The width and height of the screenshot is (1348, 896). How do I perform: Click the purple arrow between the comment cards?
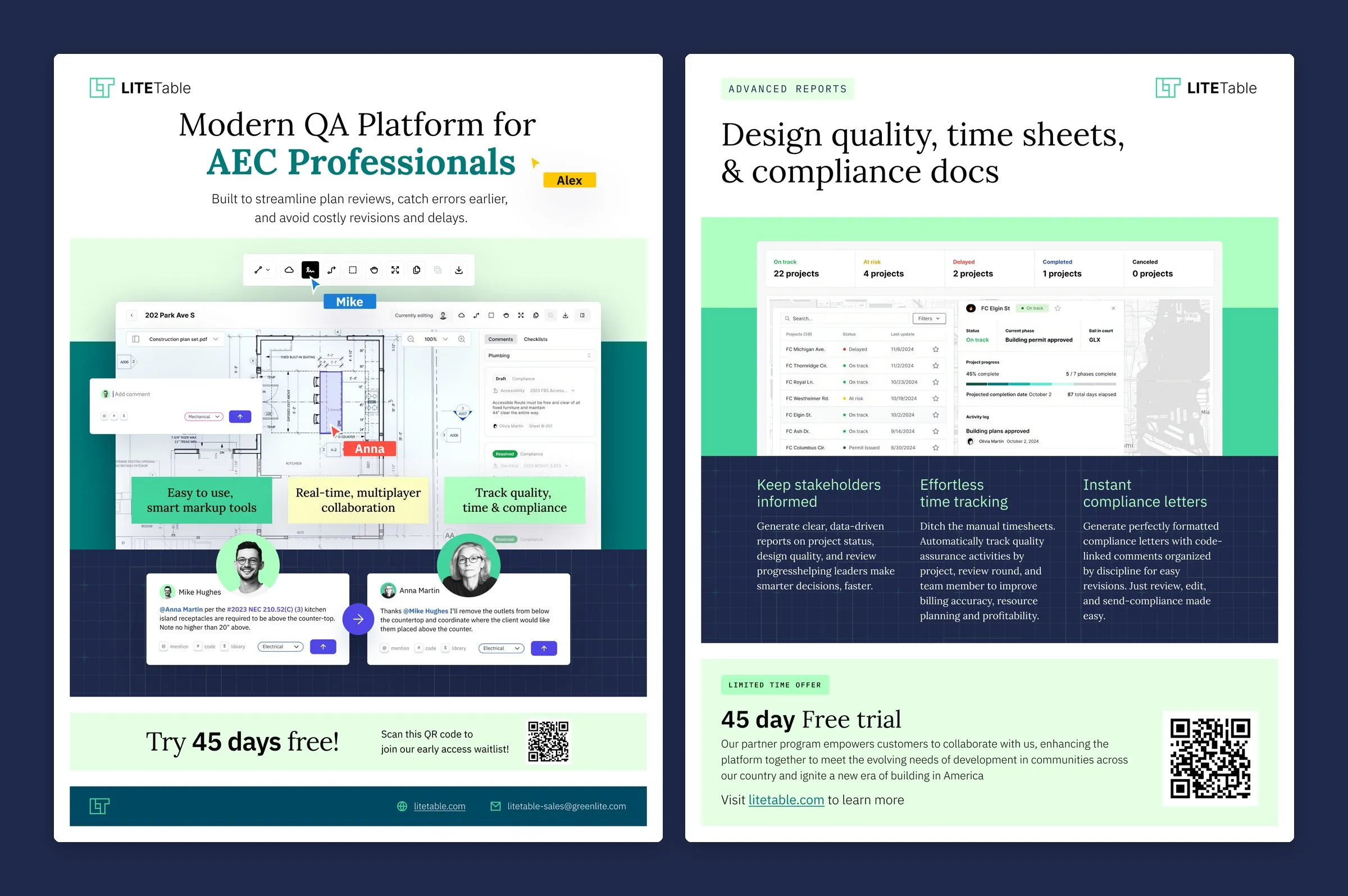pyautogui.click(x=358, y=618)
